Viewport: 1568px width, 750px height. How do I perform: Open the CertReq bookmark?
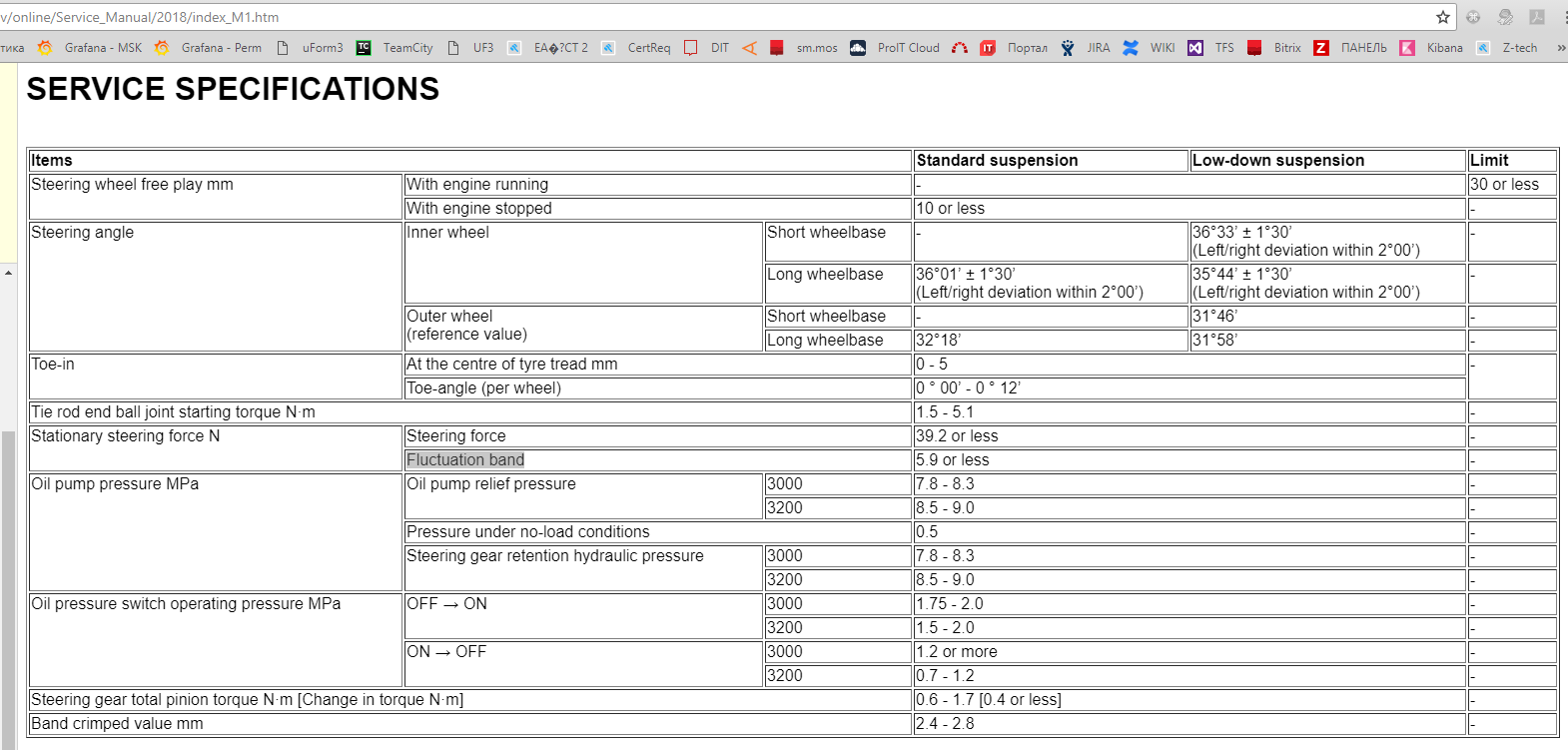[x=636, y=48]
